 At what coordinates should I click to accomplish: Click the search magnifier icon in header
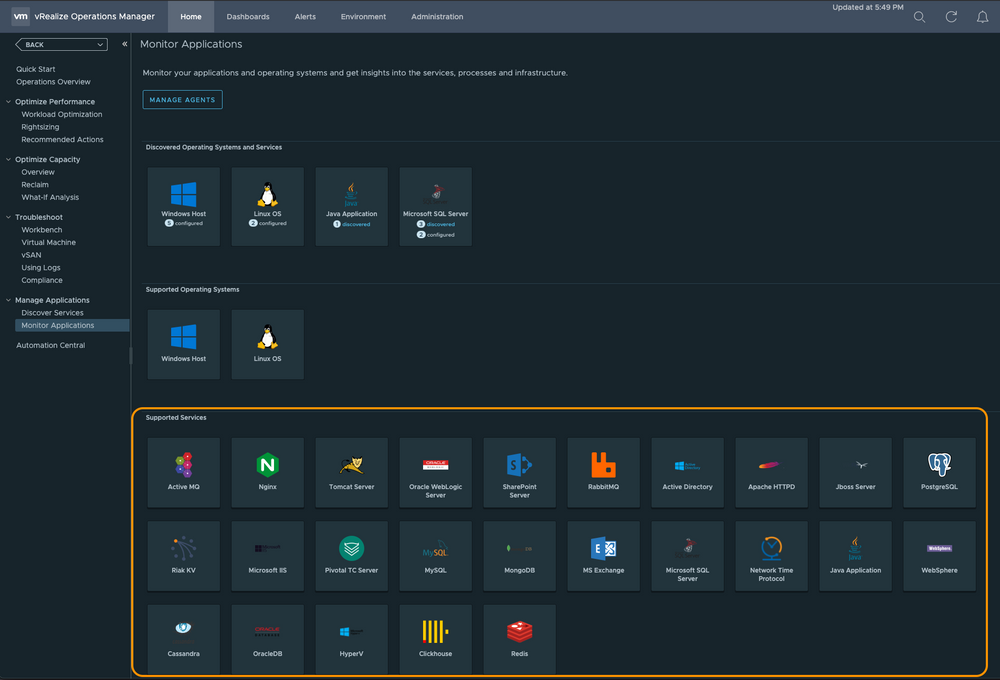[920, 17]
